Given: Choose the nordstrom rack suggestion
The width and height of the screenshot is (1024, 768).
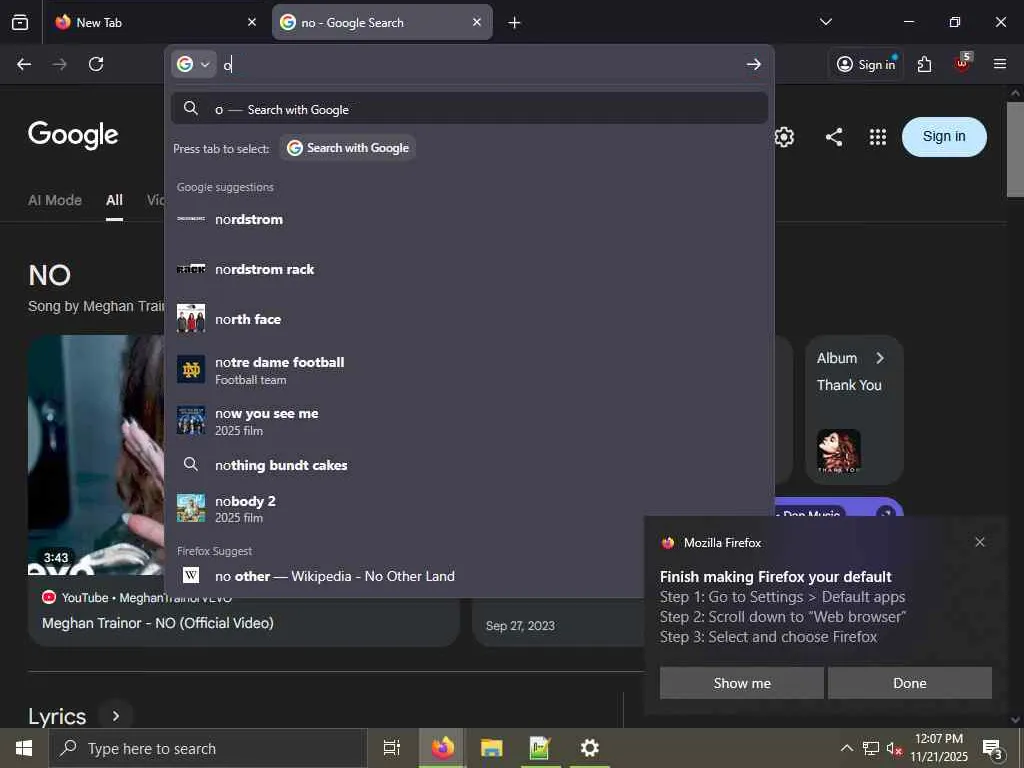Looking at the screenshot, I should (469, 269).
